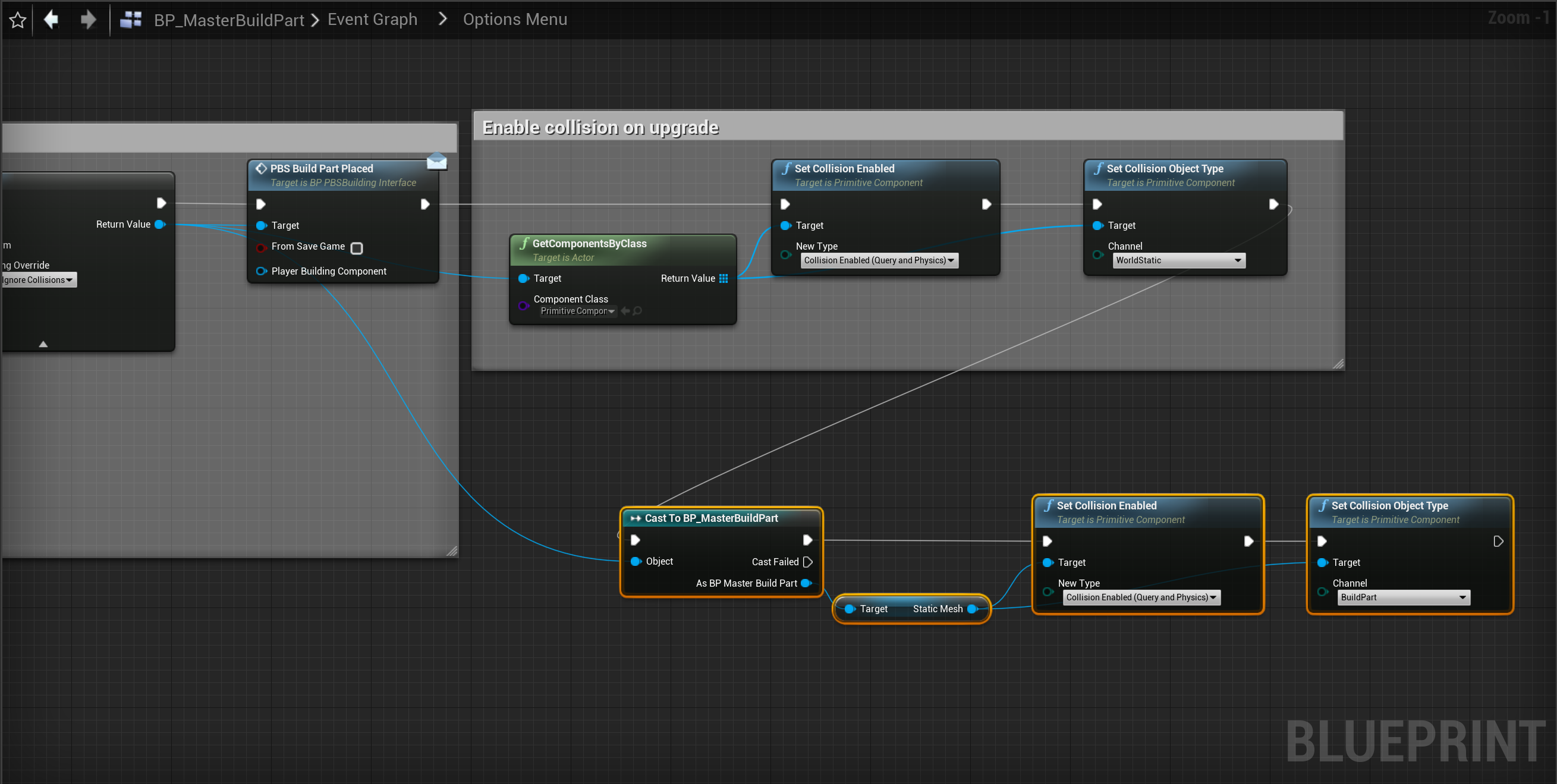Viewport: 1557px width, 784px height.
Task: Open the upper Collision Enabled New Type dropdown
Action: (879, 260)
